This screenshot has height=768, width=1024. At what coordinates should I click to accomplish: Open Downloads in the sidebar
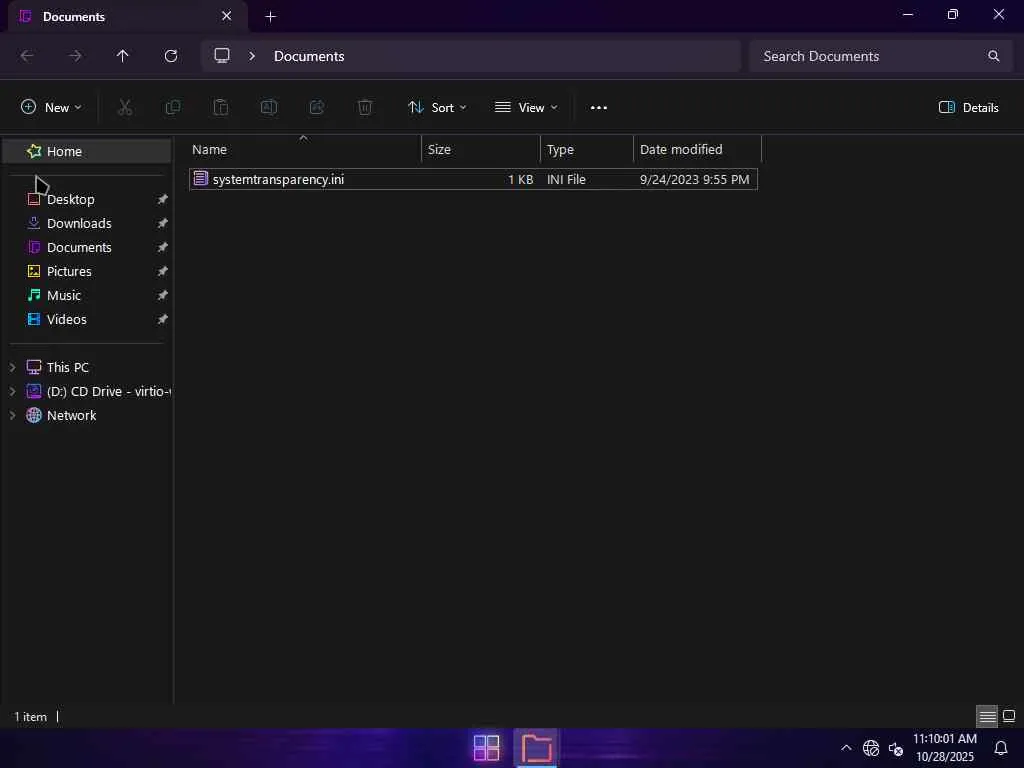coord(79,223)
